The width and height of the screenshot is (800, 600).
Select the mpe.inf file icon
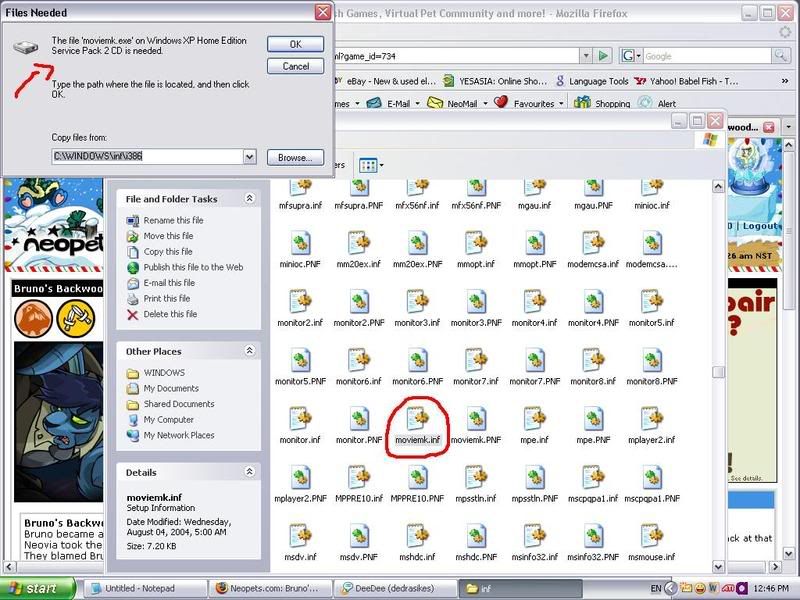point(534,418)
